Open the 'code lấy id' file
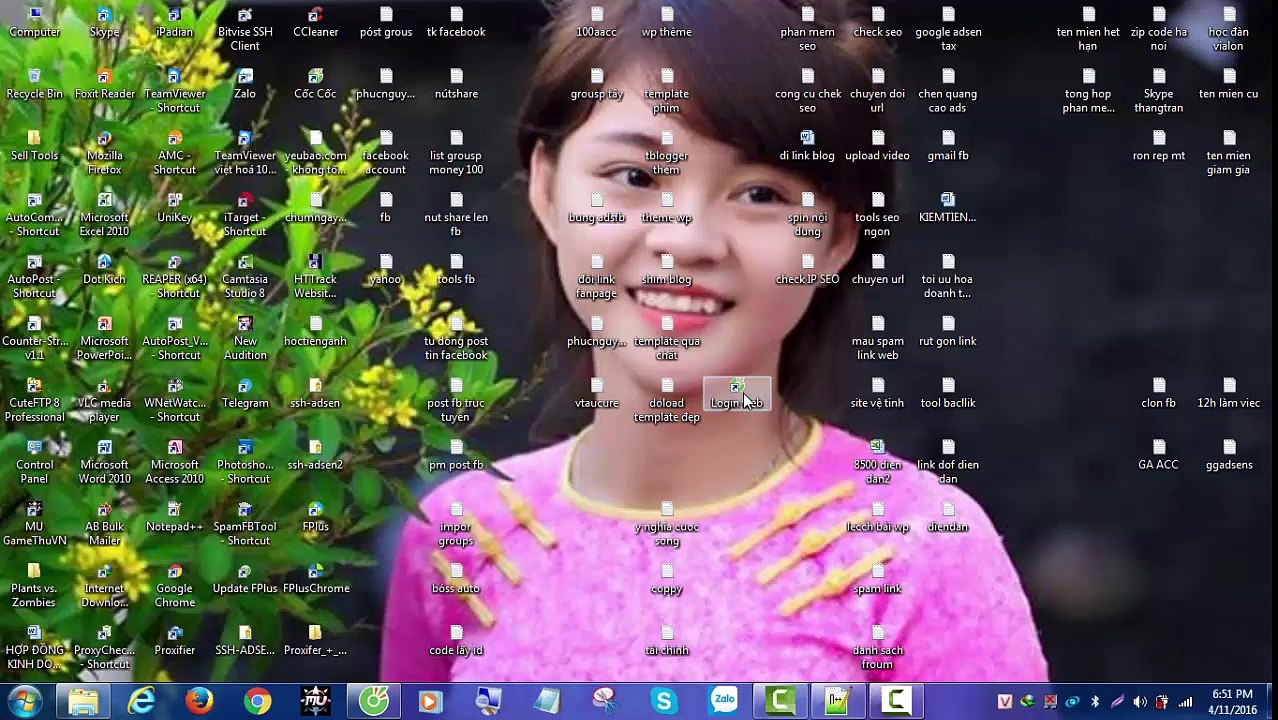 (x=456, y=643)
